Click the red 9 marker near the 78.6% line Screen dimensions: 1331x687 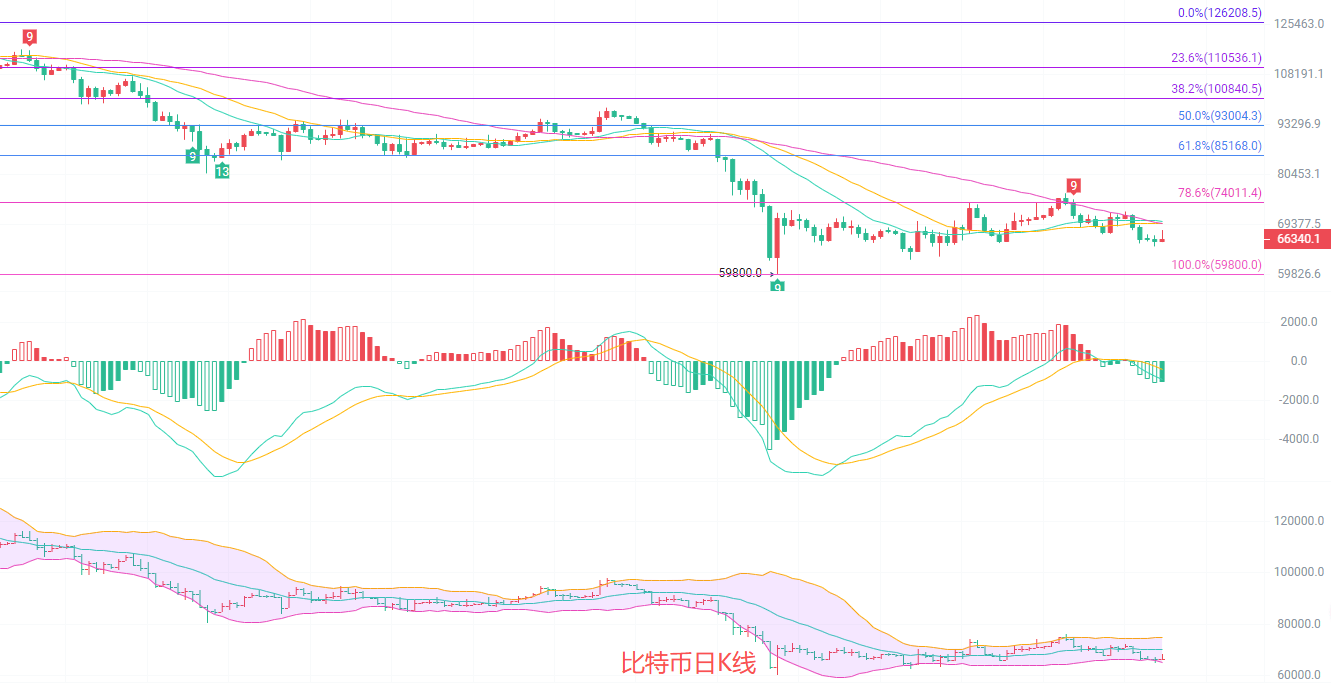(1073, 185)
